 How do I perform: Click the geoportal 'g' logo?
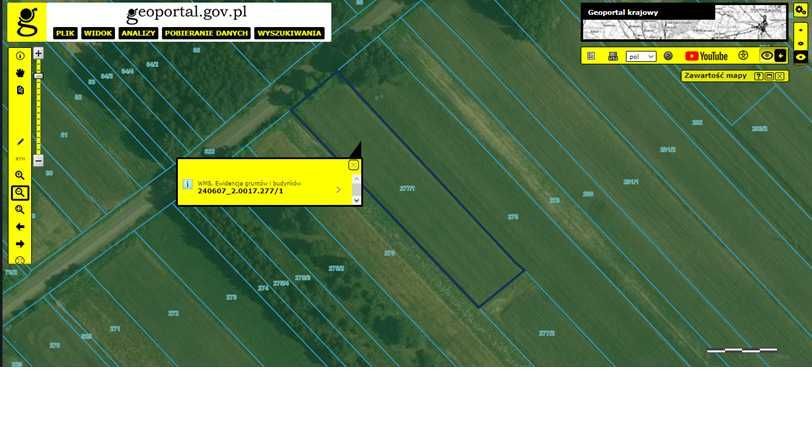point(27,22)
